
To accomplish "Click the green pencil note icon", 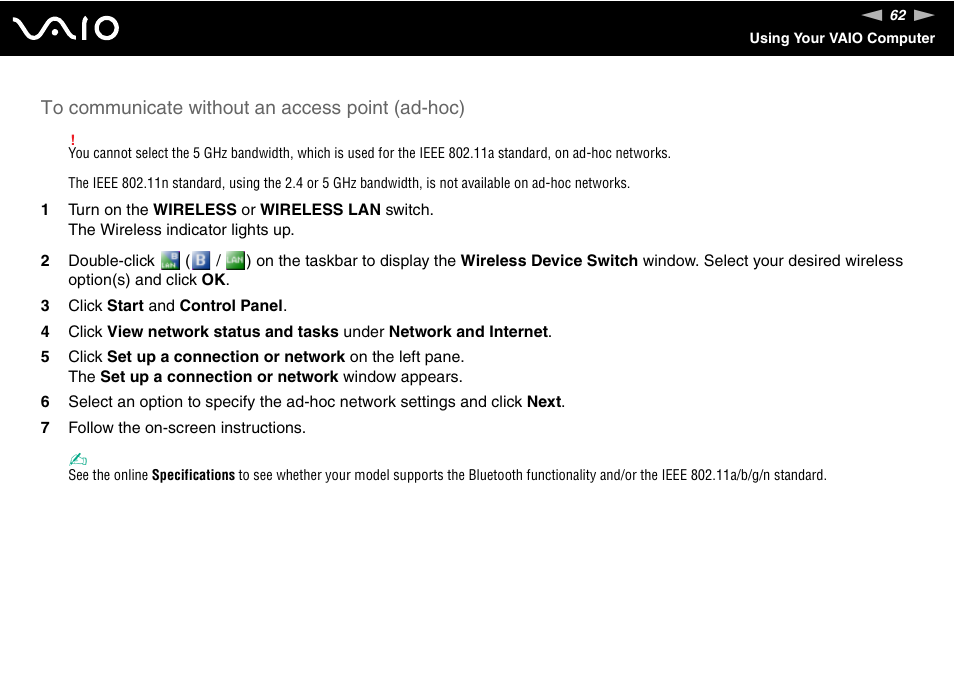I will (78, 459).
